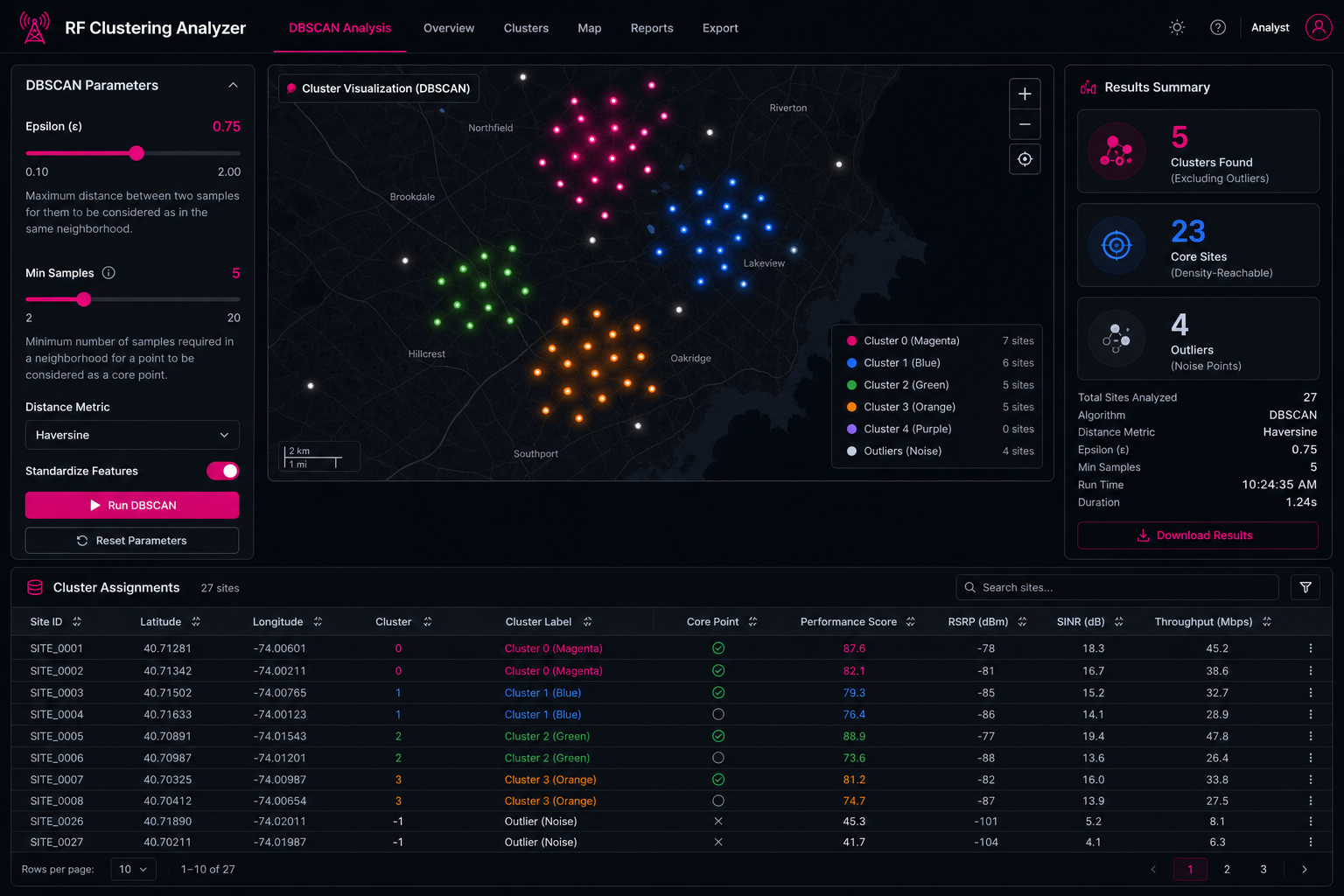Click Cluster 3 (Orange) legend entry

[x=941, y=407]
